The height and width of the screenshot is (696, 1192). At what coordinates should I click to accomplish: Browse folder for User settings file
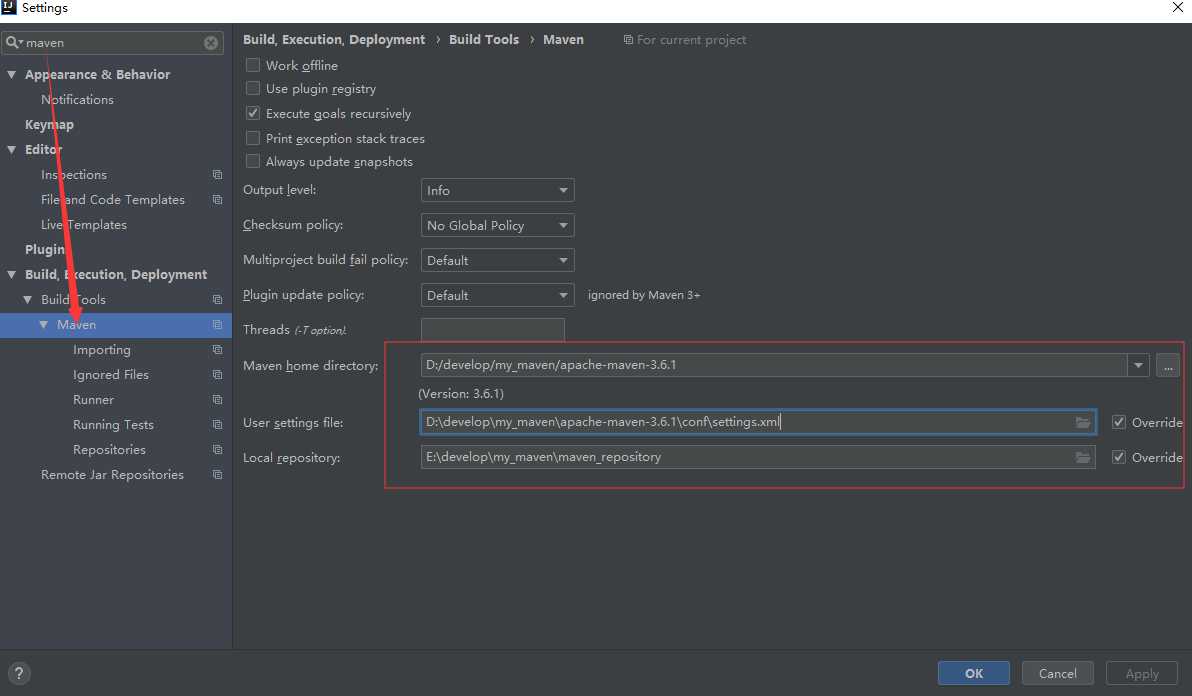[1083, 422]
